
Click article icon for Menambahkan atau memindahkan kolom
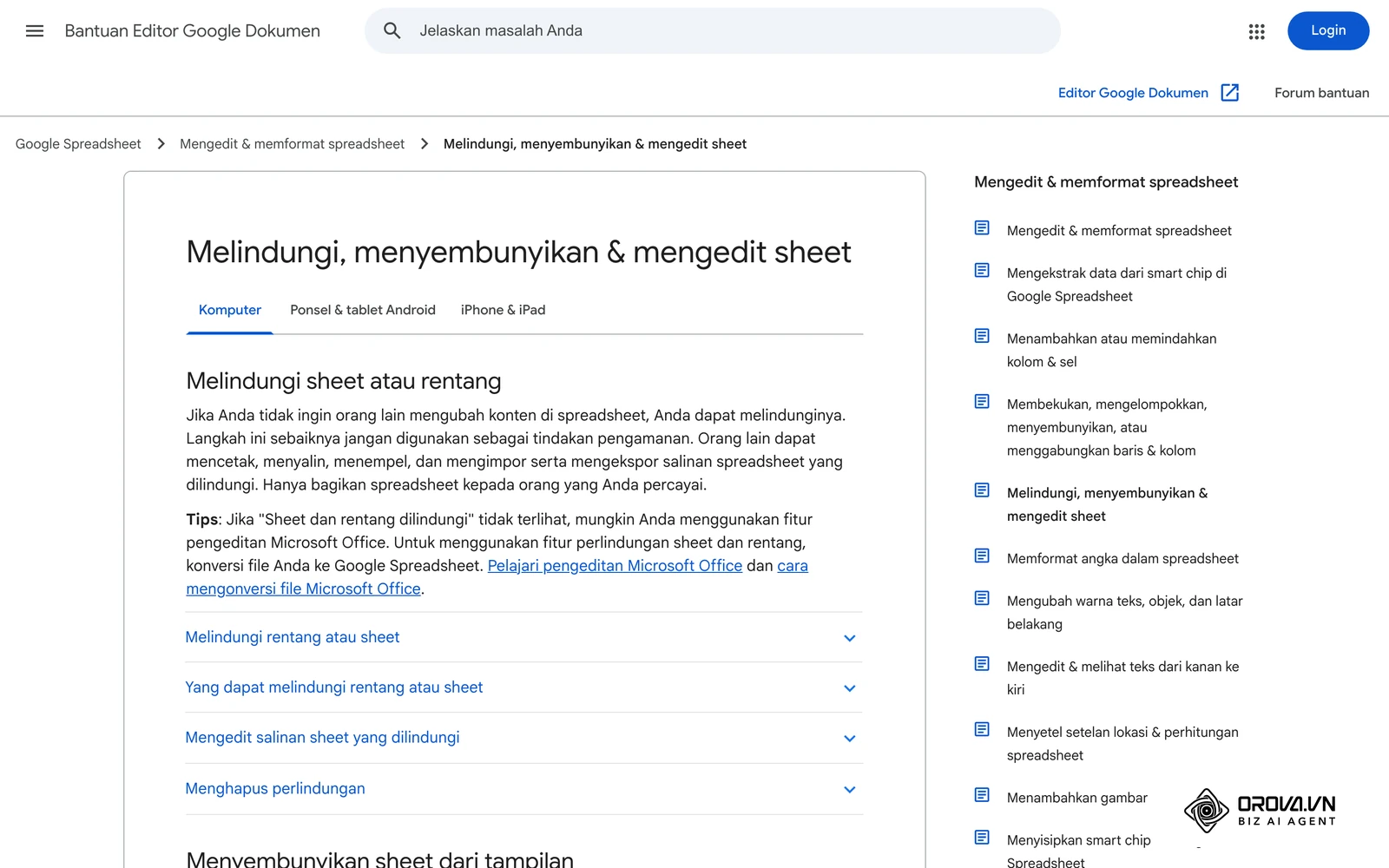click(982, 336)
